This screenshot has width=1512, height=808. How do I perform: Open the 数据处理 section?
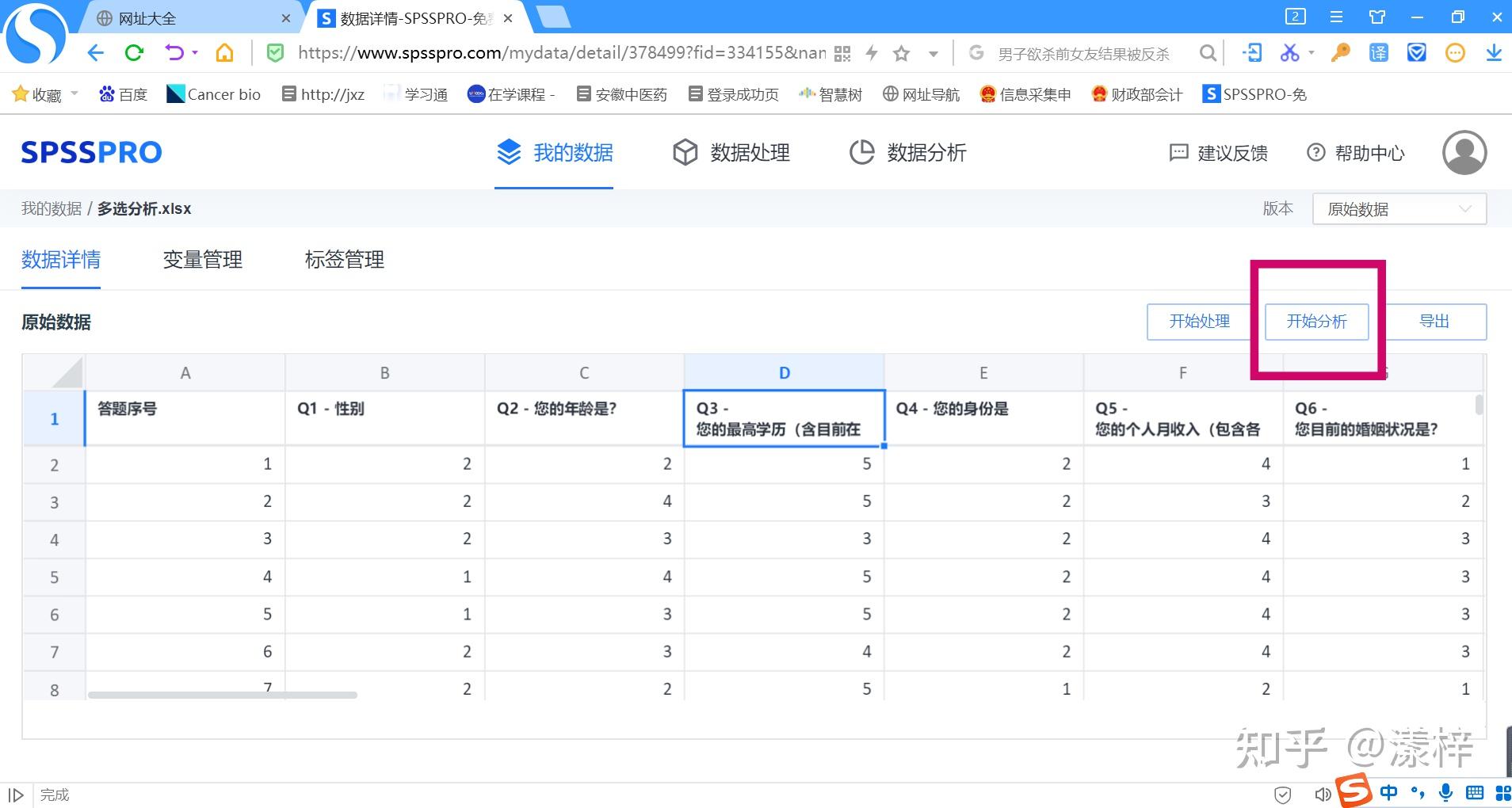(x=748, y=153)
